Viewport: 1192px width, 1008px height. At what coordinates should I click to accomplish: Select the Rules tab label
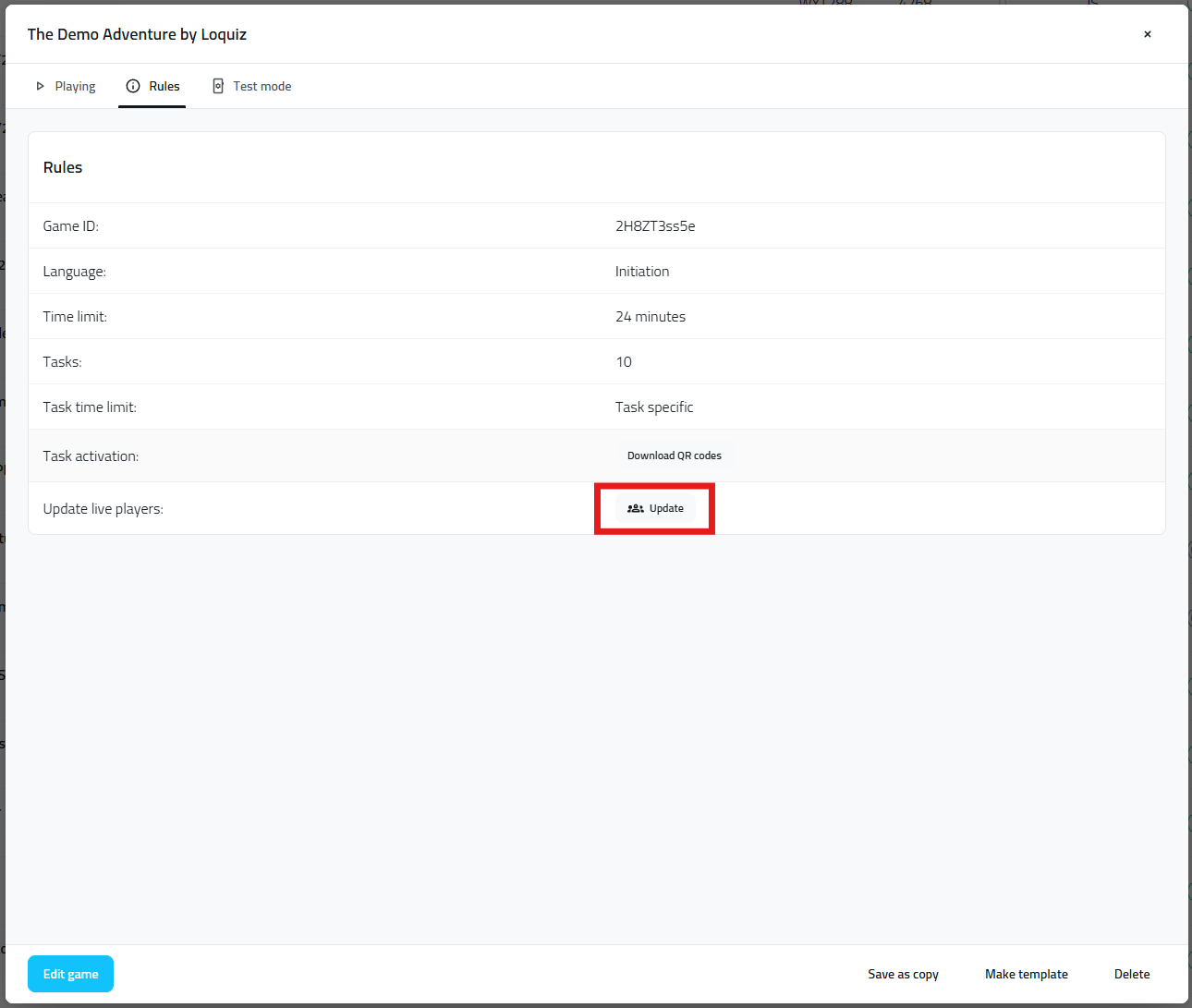point(164,86)
